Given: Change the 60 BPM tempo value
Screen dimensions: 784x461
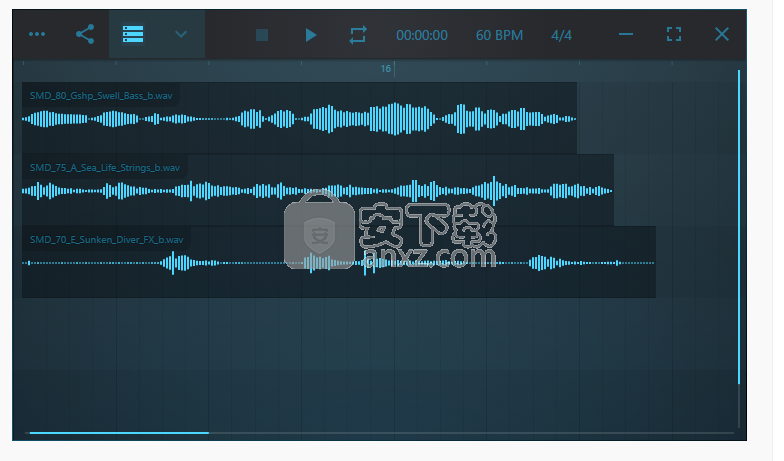Looking at the screenshot, I should click(499, 36).
